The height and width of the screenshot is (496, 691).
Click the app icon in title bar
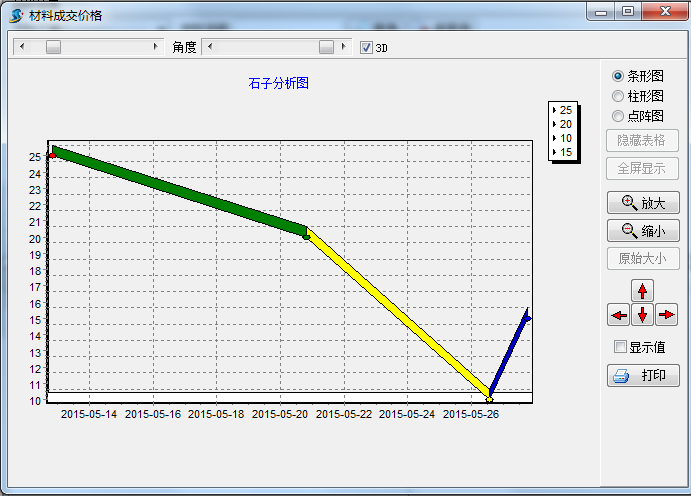pos(15,15)
